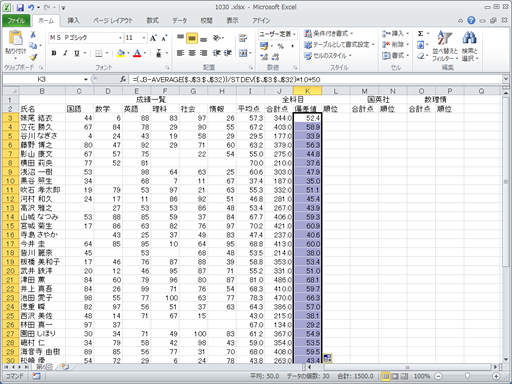The image size is (512, 384).
Task: Click the Paste clipboard icon
Action: (15, 38)
